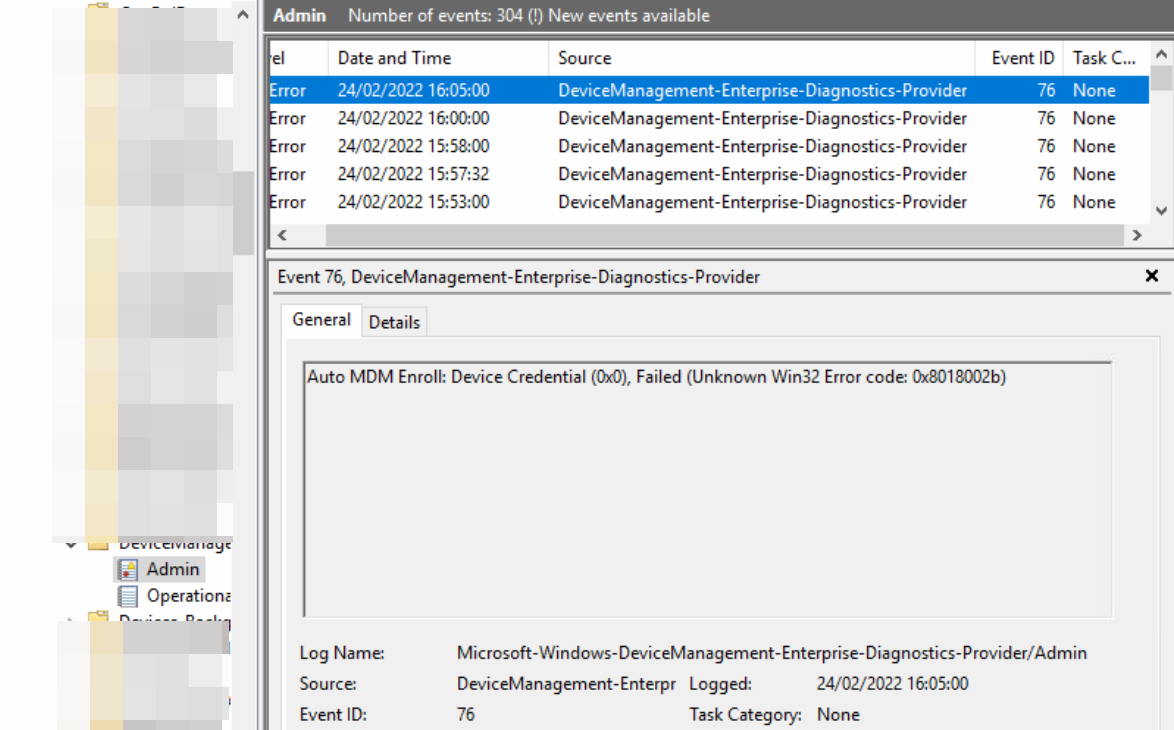This screenshot has height=730, width=1174.
Task: Select the event logged at 15:58:00
Action: 709,146
